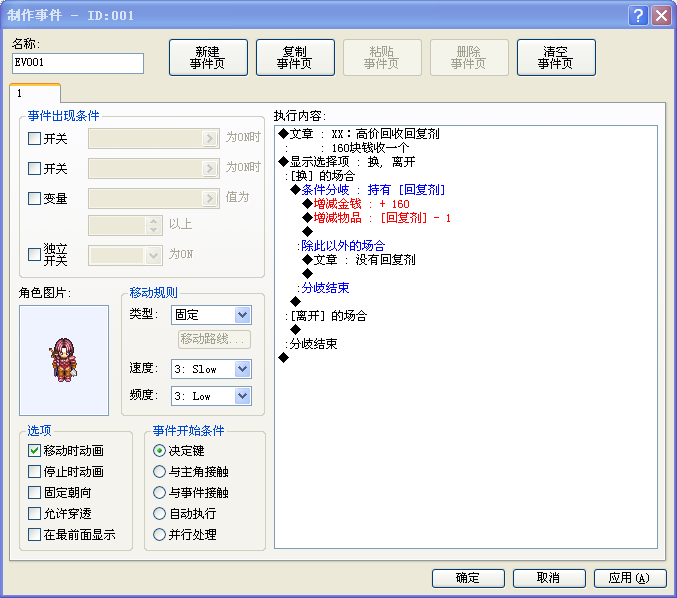Viewport: 677px width, 598px height.
Task: Click the 新建事件页 button
Action: [x=208, y=57]
